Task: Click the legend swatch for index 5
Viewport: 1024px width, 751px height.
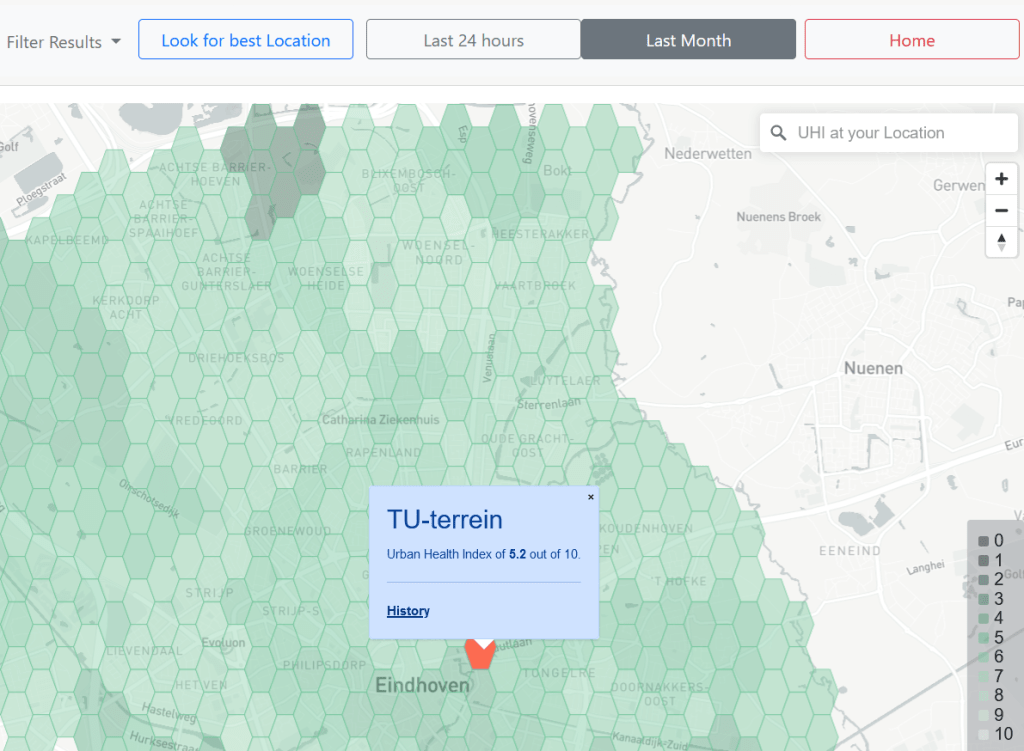Action: tap(983, 637)
